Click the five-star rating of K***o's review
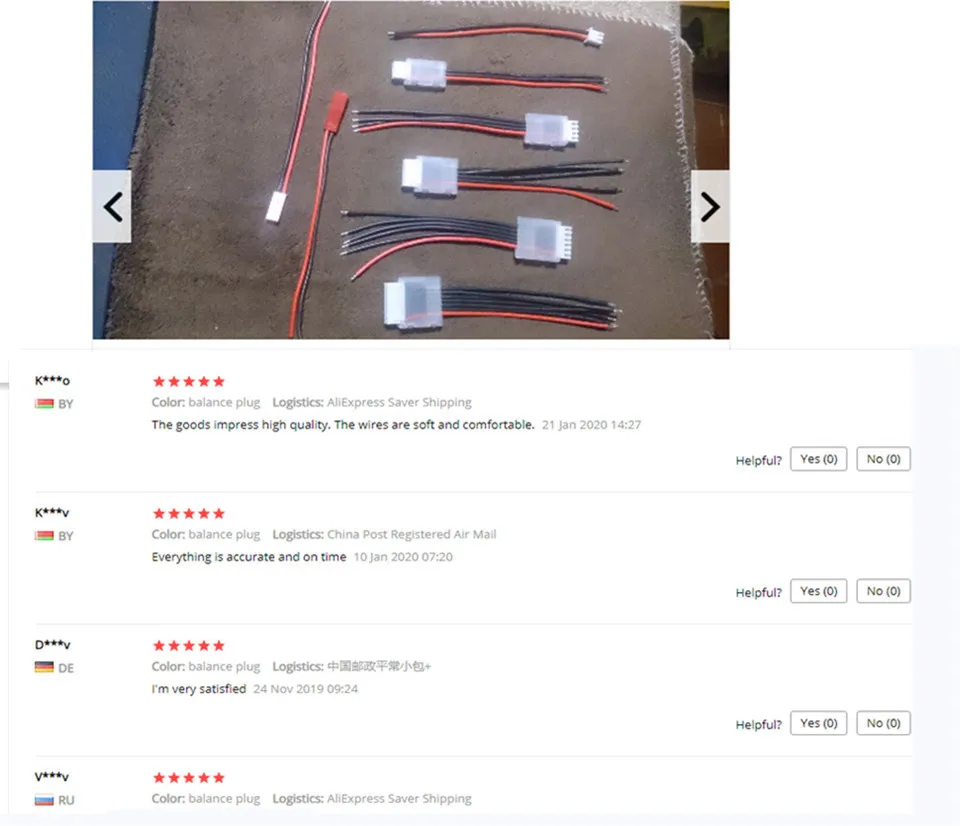 point(189,381)
